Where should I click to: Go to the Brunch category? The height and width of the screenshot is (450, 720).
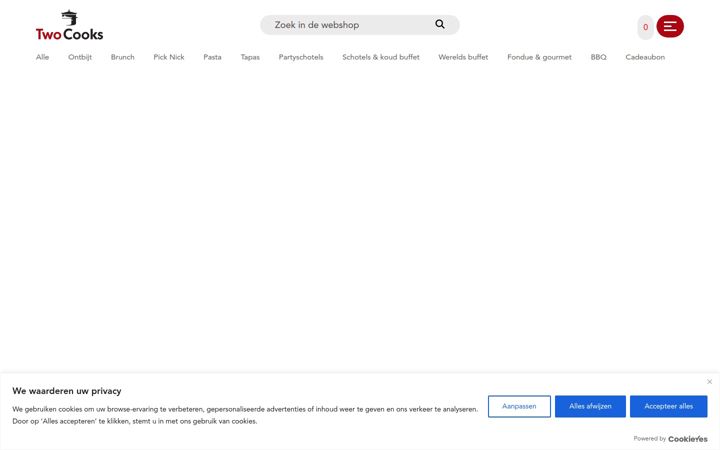tap(123, 57)
